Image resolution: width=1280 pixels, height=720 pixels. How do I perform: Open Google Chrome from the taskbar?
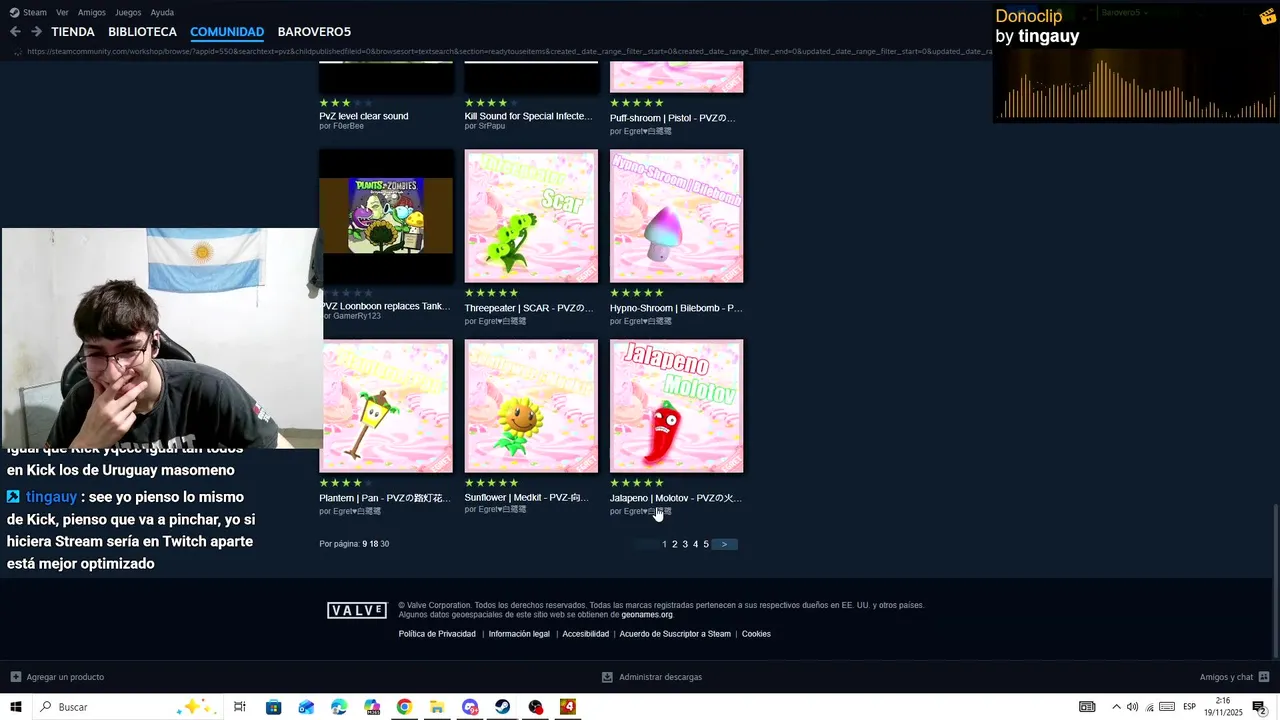(x=404, y=707)
